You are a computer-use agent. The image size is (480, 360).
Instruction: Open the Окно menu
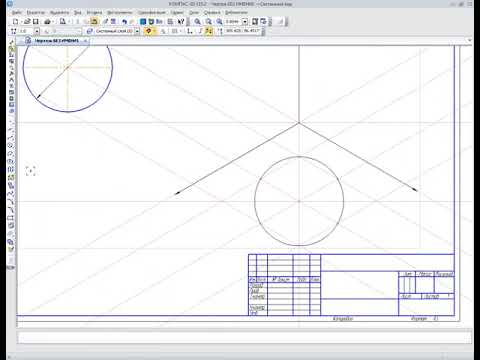click(194, 12)
